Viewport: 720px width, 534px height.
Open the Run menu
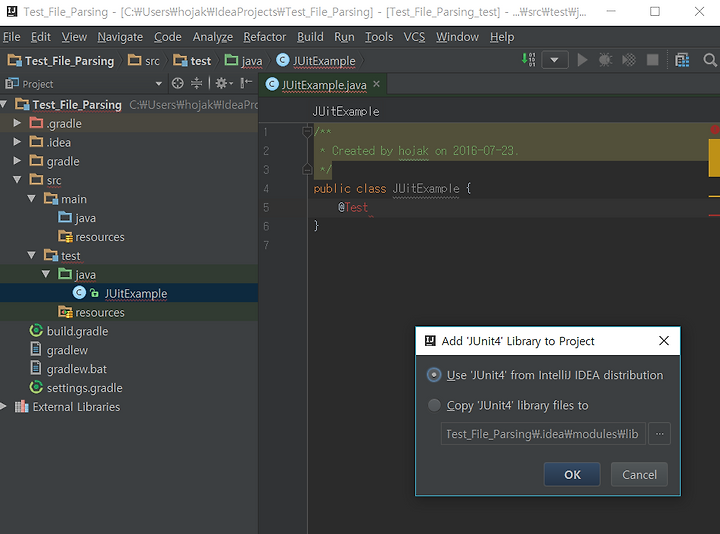pyautogui.click(x=344, y=37)
